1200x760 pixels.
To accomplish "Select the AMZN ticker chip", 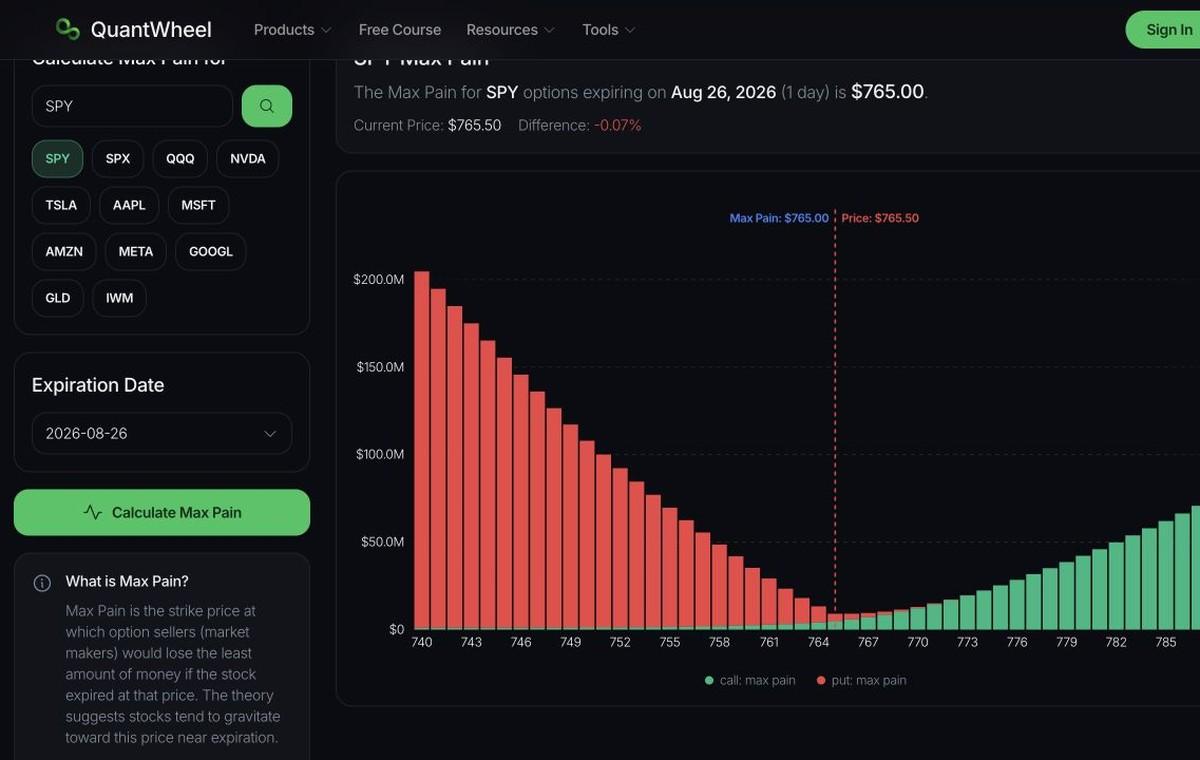I will pyautogui.click(x=64, y=251).
